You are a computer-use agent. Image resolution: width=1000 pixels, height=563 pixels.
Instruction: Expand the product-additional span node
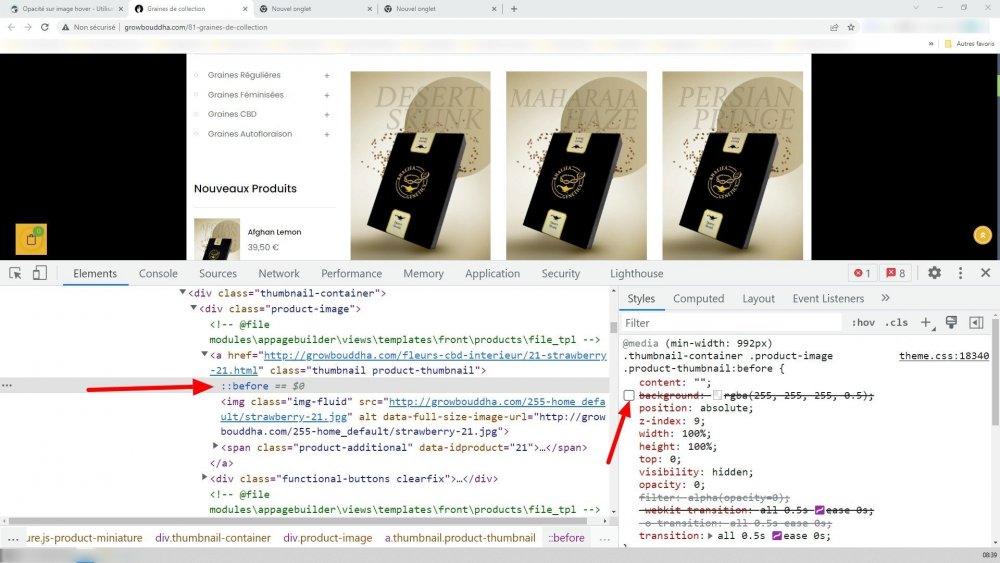click(216, 446)
